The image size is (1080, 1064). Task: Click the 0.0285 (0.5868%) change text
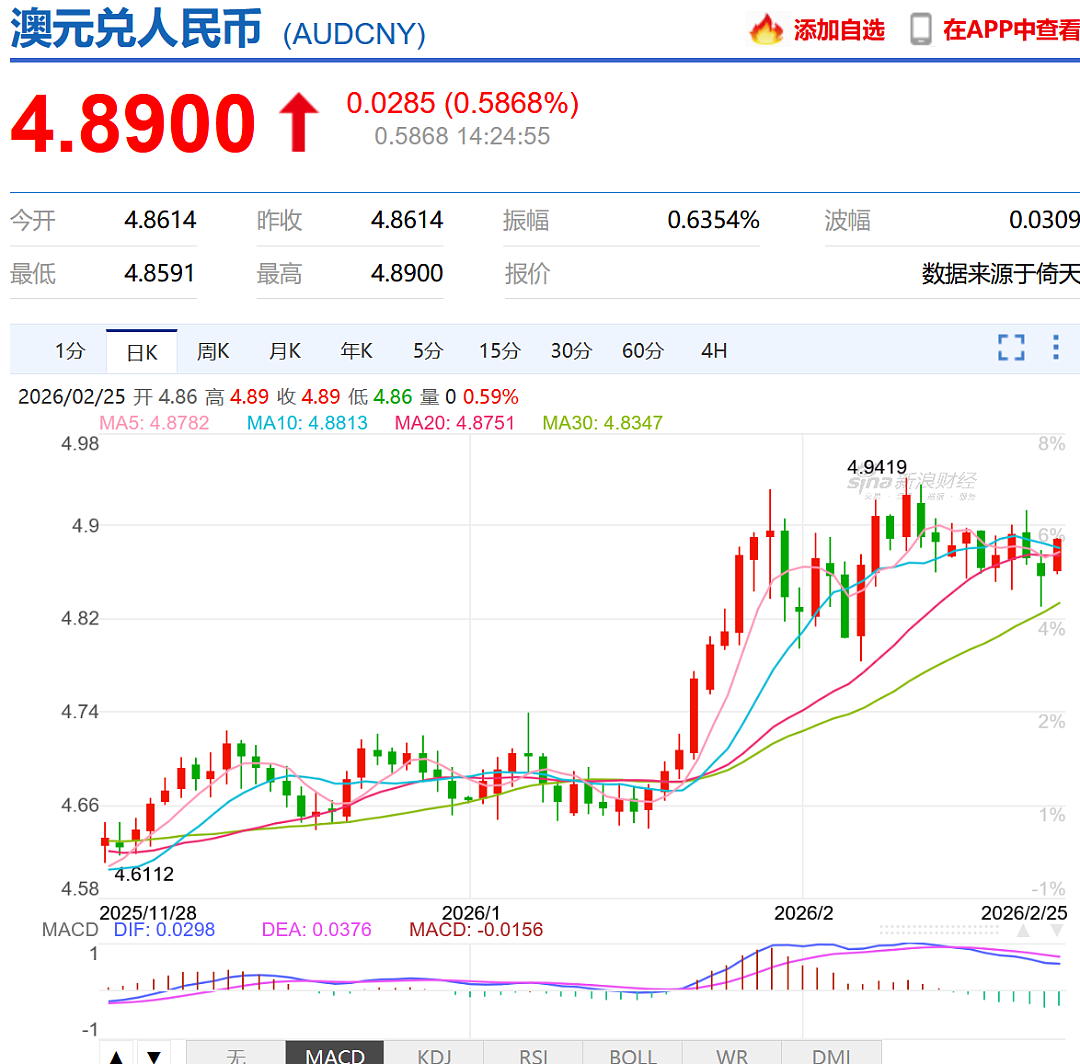click(x=462, y=103)
